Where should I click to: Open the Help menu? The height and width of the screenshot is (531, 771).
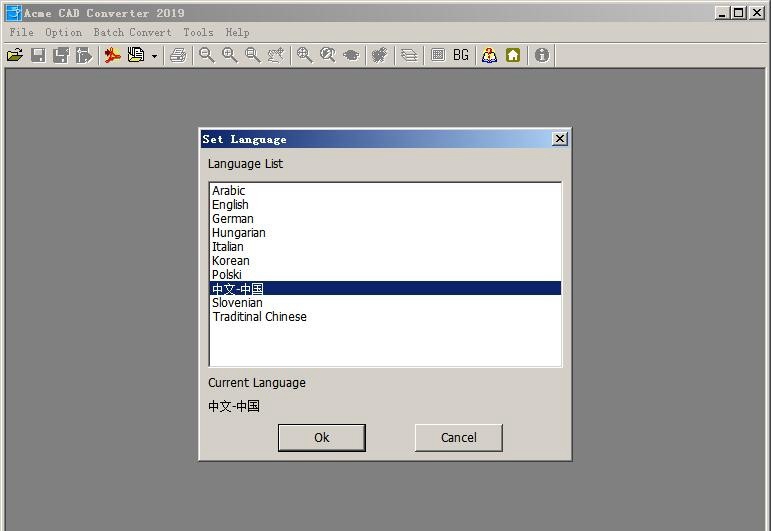pyautogui.click(x=237, y=32)
